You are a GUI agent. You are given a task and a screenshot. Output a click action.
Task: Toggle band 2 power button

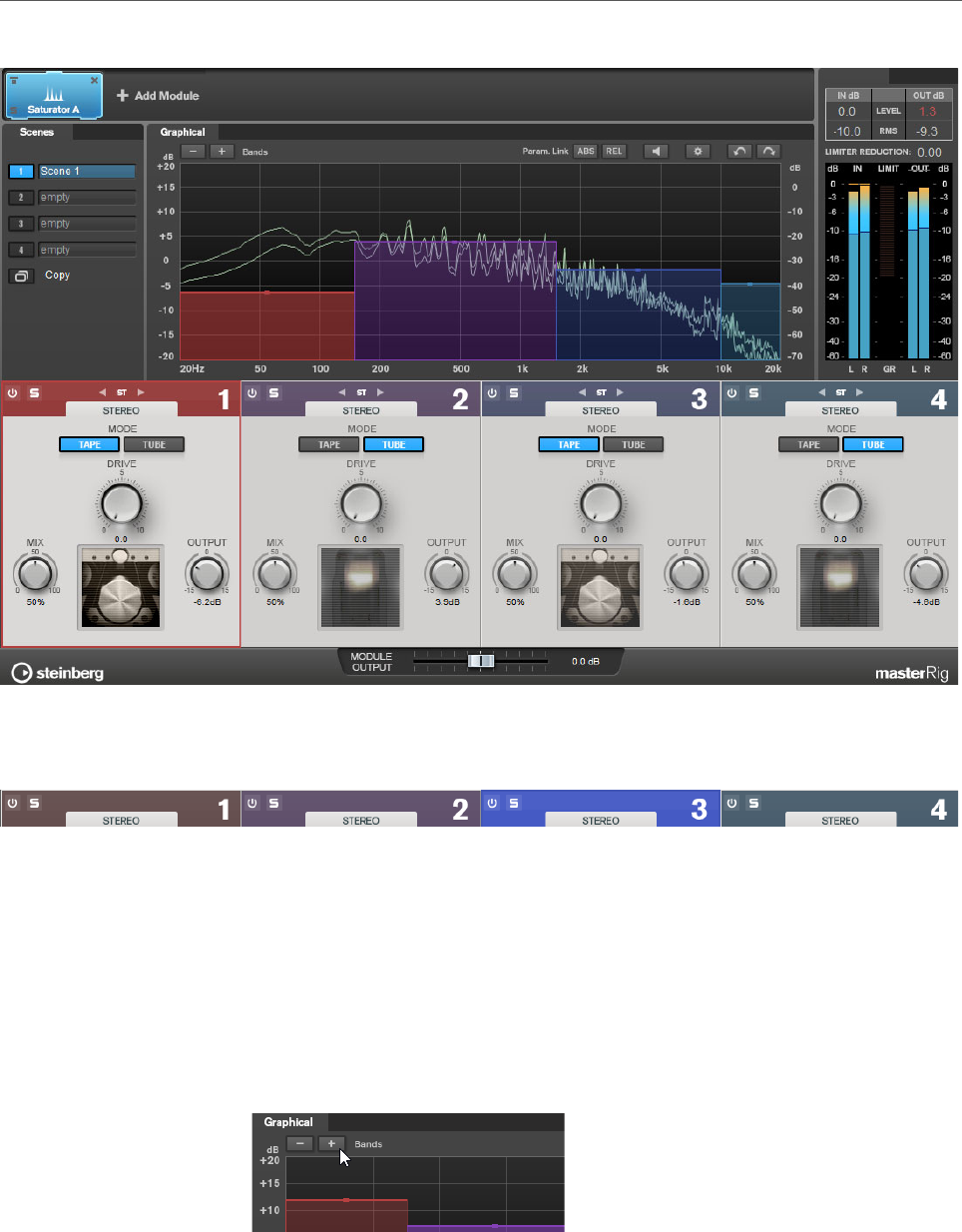252,393
